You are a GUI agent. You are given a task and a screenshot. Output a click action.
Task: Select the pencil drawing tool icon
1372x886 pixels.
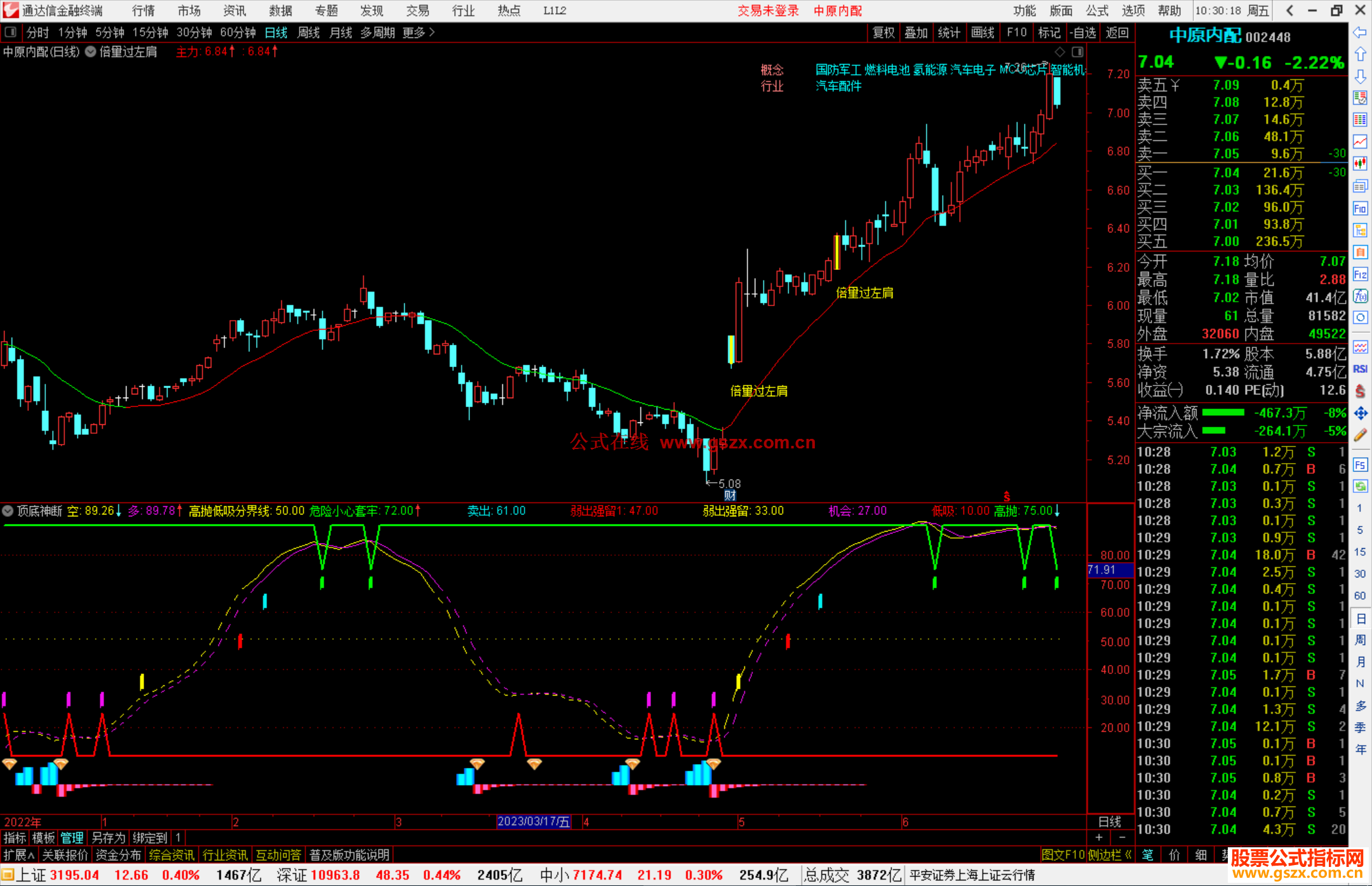1360,435
